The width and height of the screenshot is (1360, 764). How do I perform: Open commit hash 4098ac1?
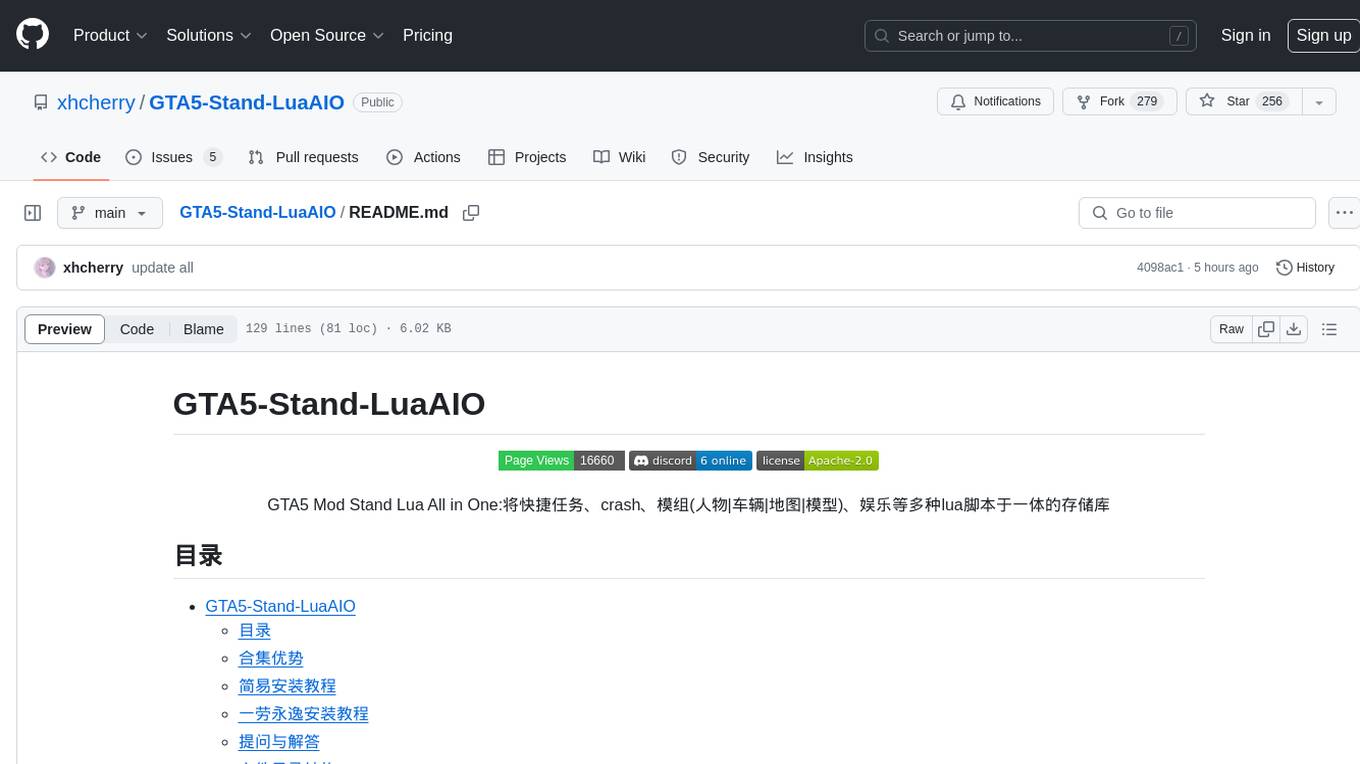click(1160, 268)
